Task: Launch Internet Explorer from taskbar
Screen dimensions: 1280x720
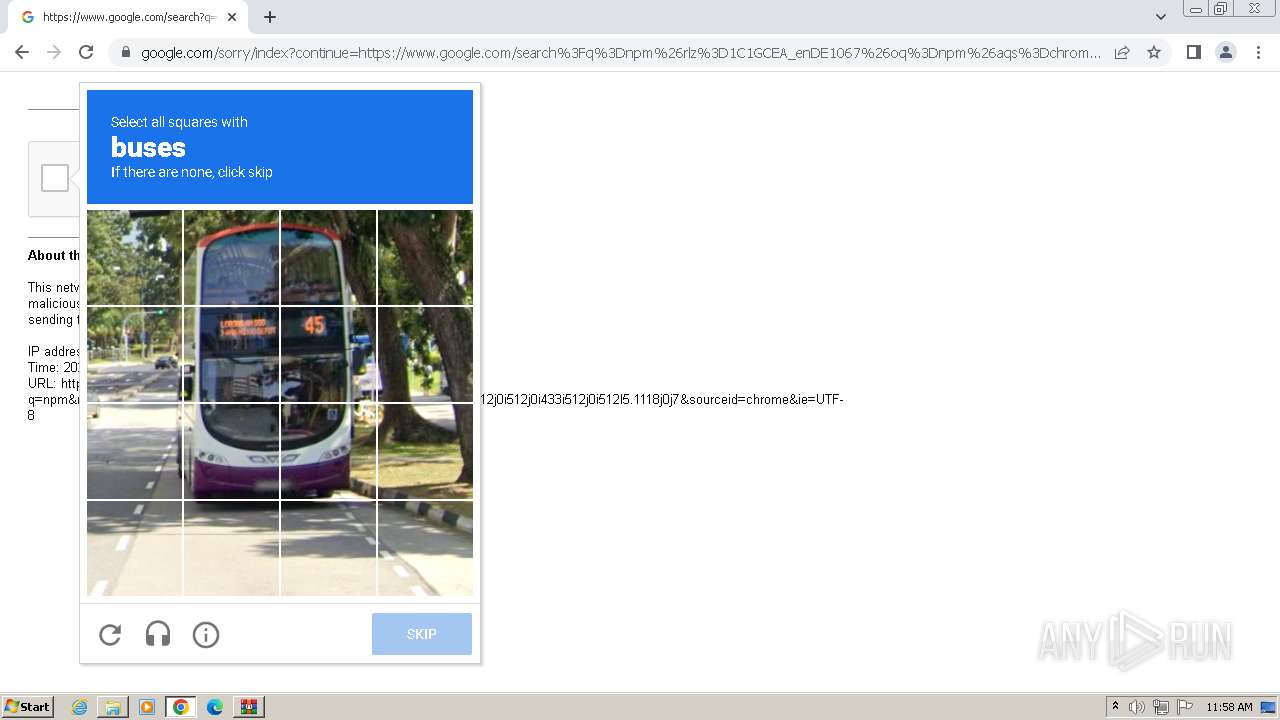Action: tap(79, 707)
